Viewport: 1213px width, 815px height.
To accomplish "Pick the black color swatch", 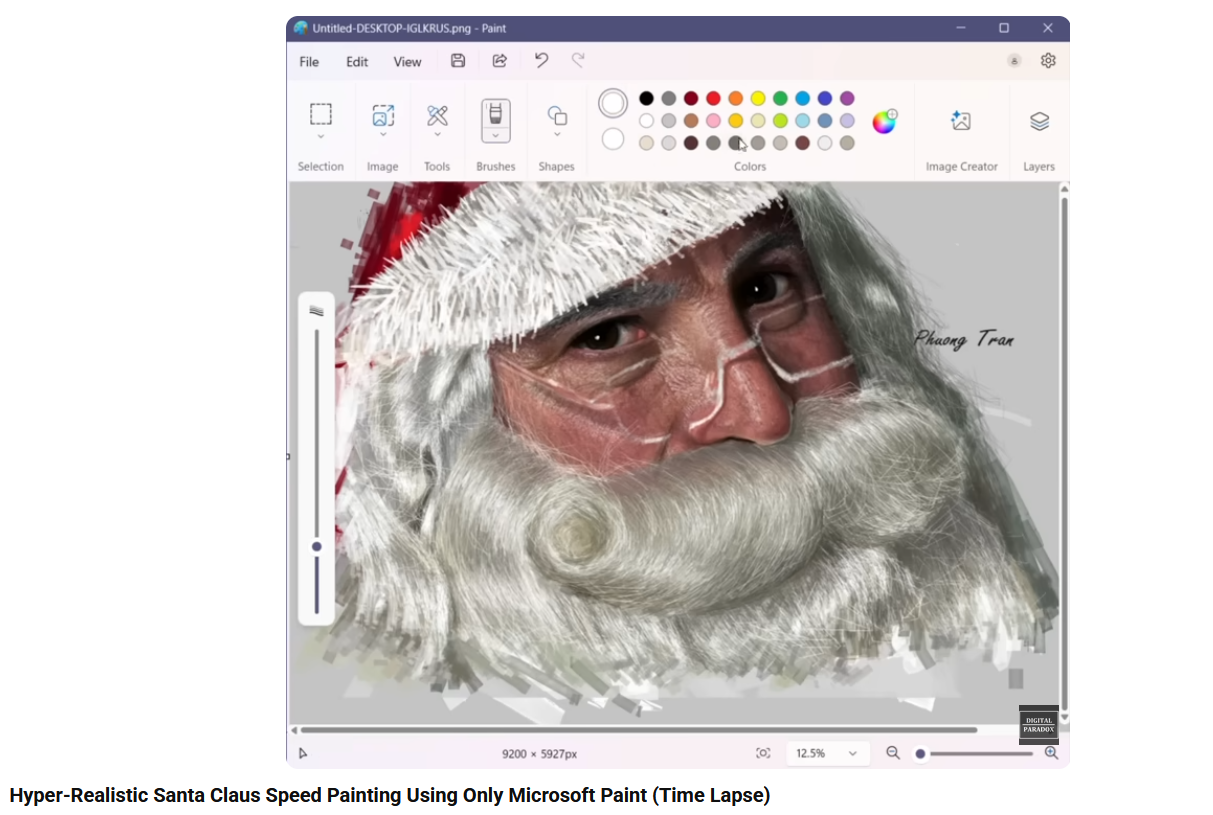I will [647, 98].
